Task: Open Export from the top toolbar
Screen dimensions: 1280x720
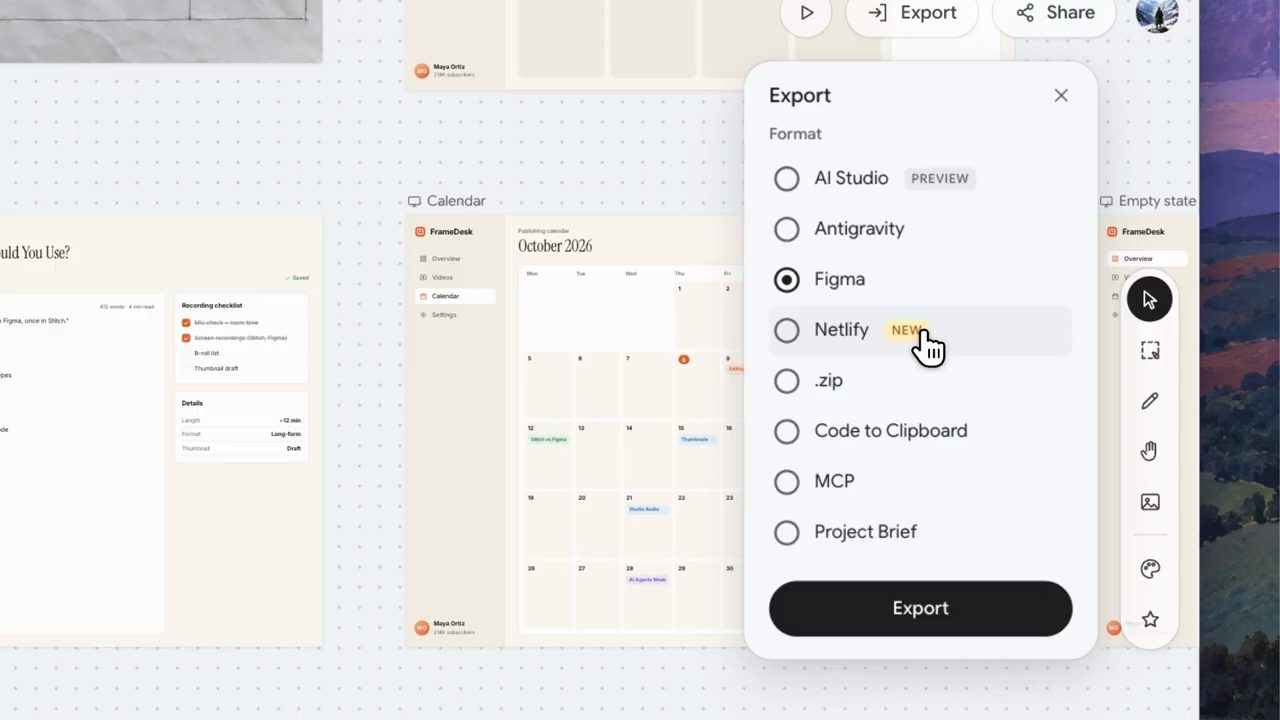Action: tap(912, 13)
